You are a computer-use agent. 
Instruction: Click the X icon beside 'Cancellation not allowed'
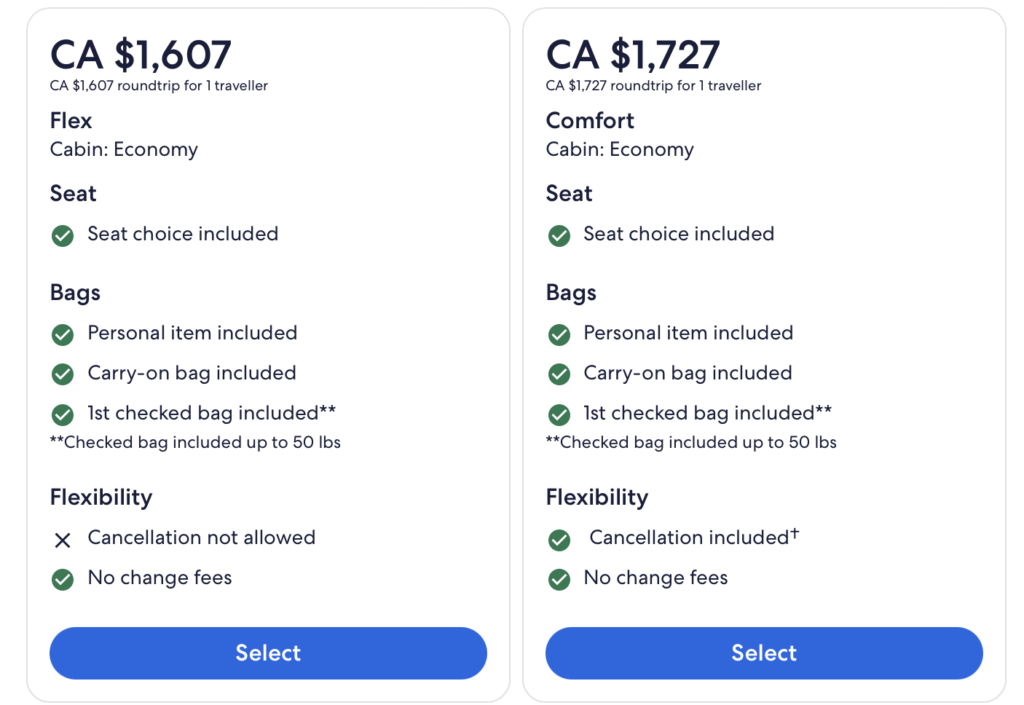(63, 540)
